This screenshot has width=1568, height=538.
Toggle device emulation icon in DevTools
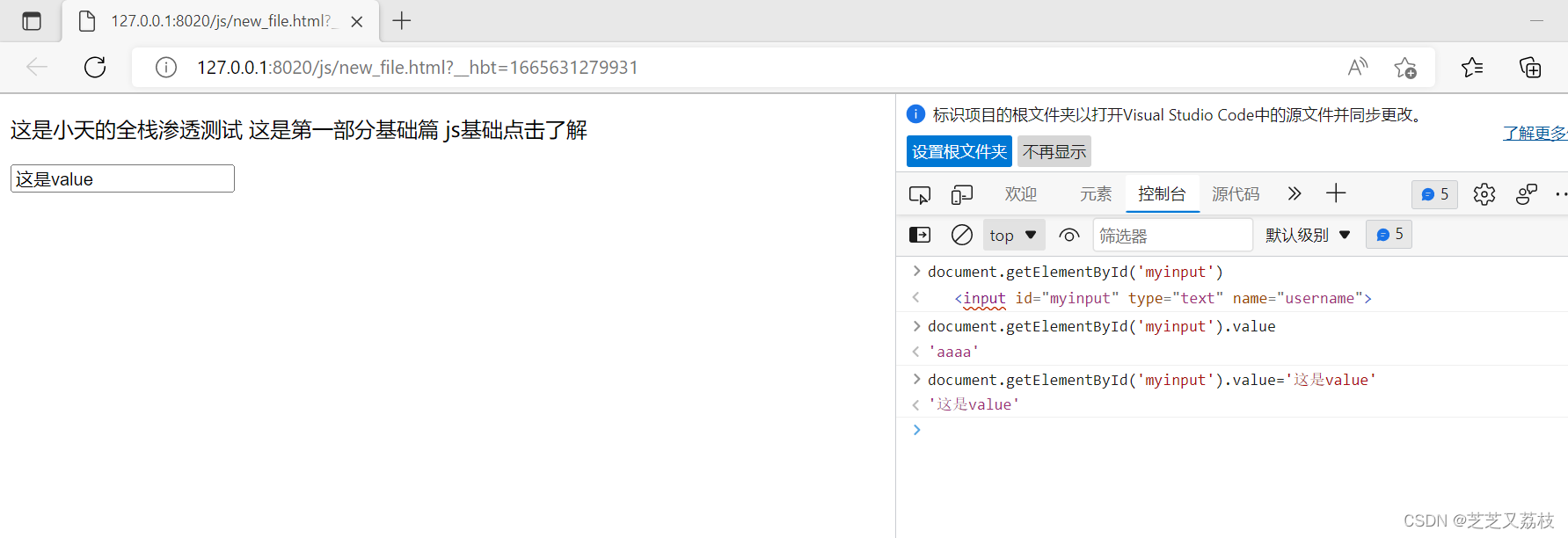click(x=962, y=194)
